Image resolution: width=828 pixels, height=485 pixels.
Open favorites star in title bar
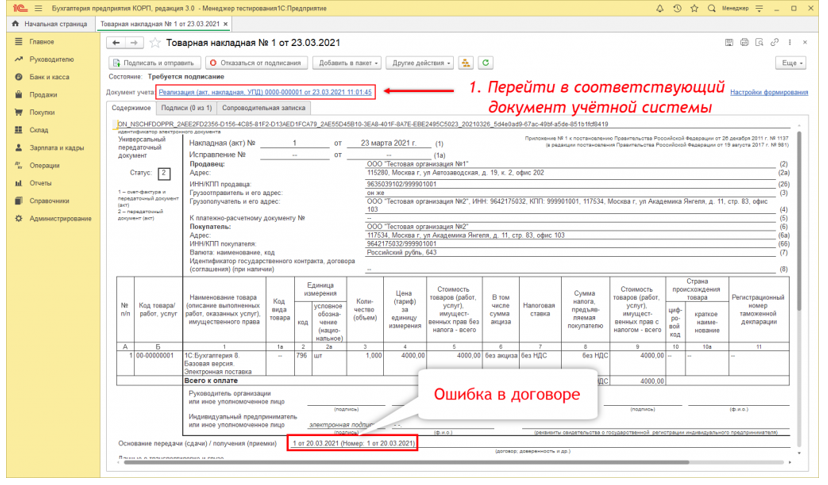694,8
